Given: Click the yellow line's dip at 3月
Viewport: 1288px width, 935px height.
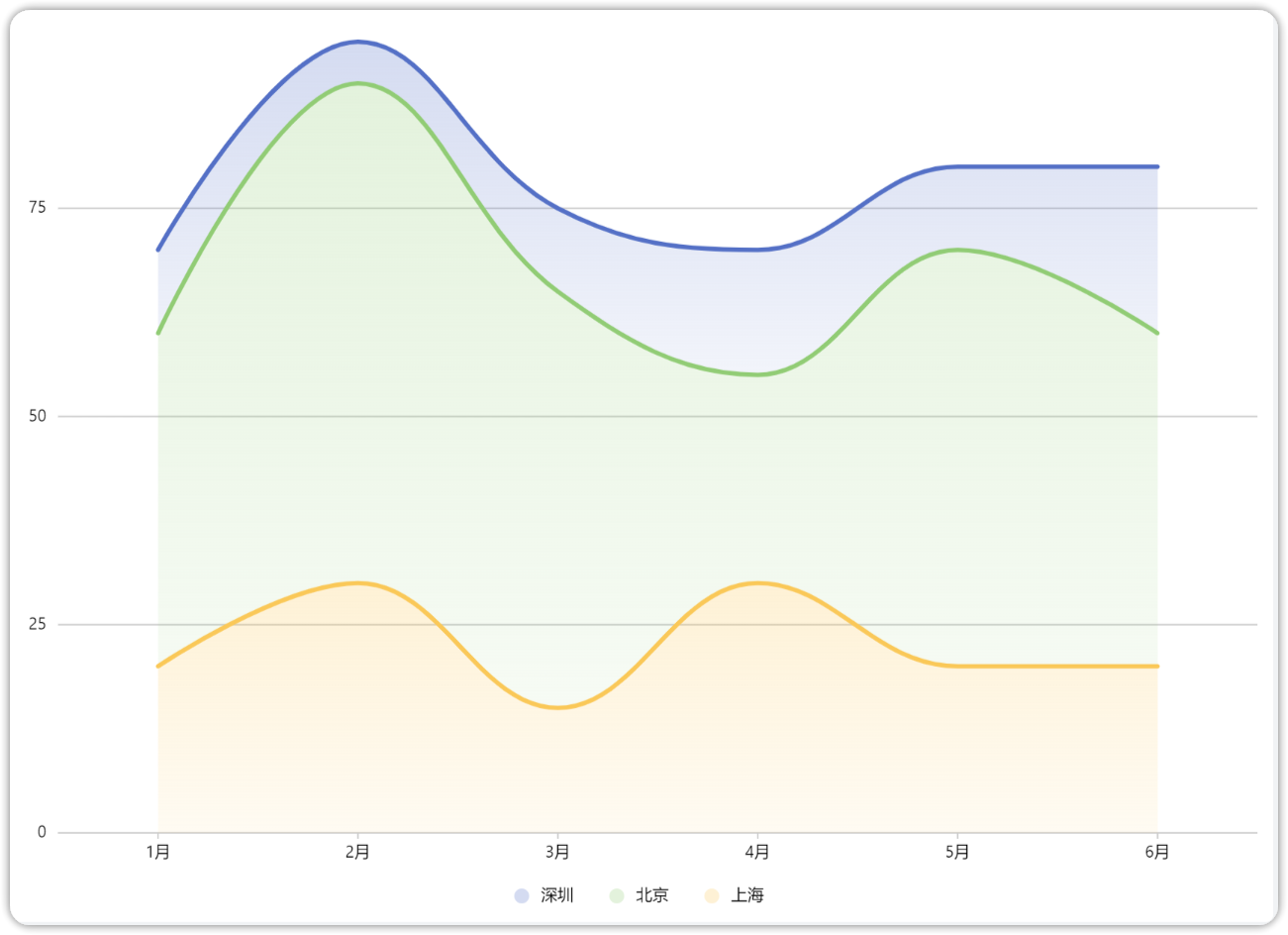Looking at the screenshot, I should point(557,707).
